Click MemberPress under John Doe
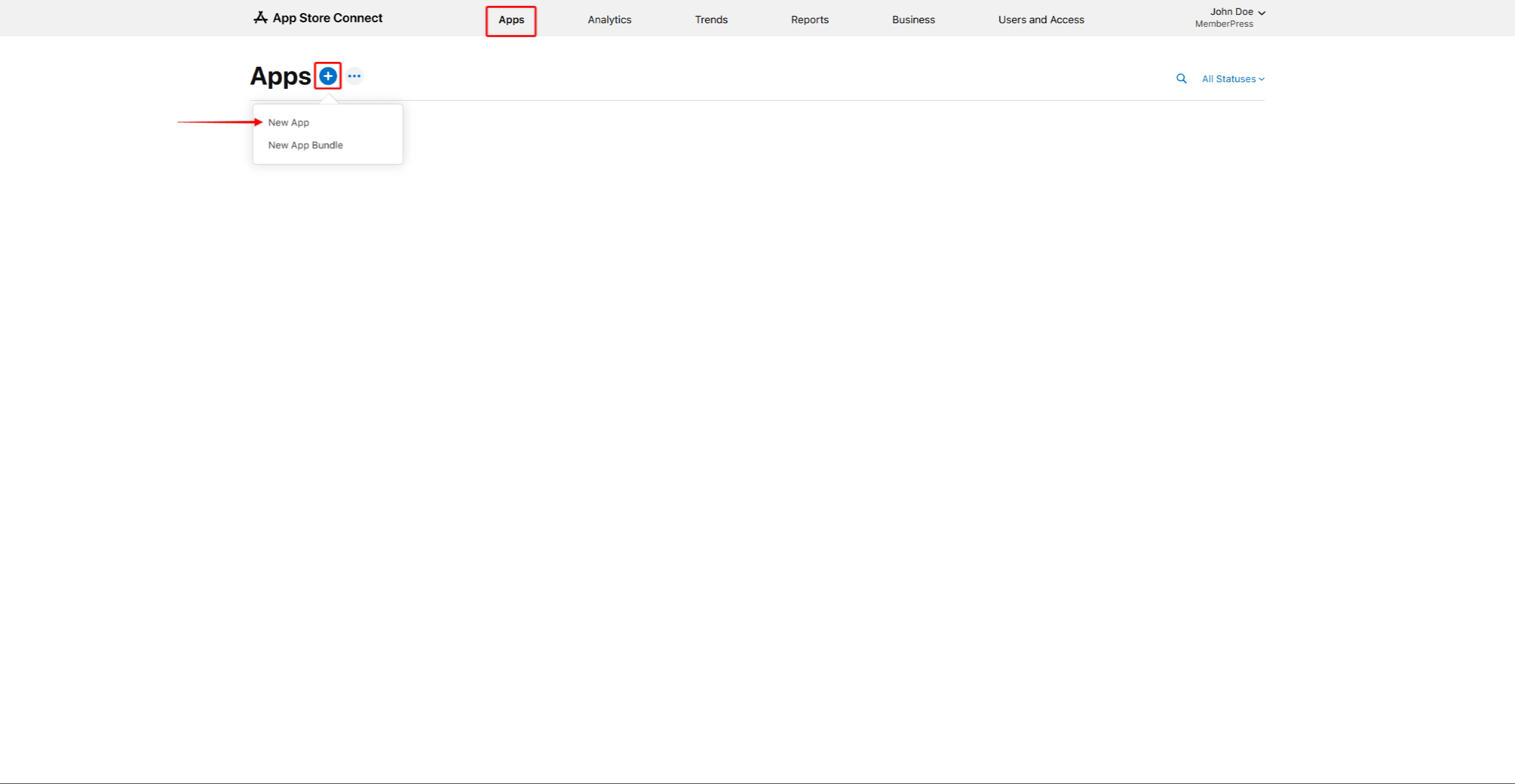This screenshot has height=784, width=1515. point(1224,24)
